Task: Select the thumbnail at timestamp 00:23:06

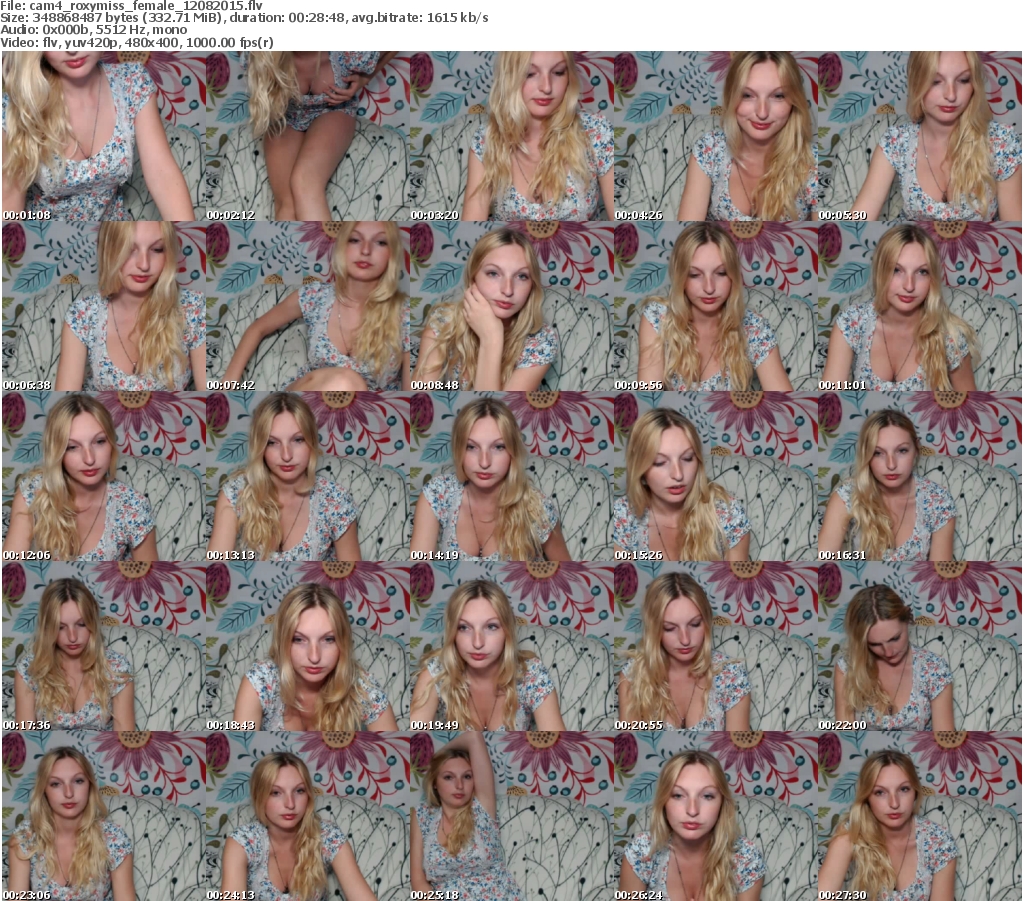Action: [104, 816]
